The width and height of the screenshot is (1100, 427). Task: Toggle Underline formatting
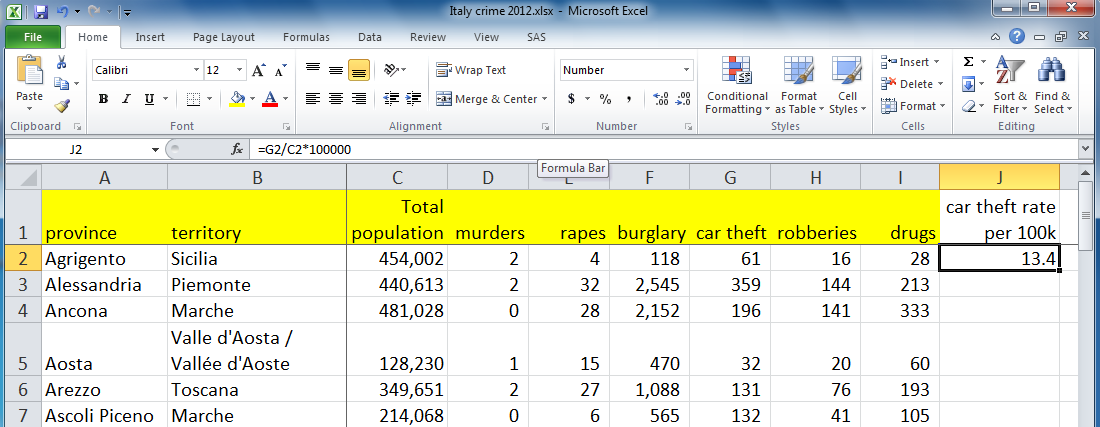(x=149, y=99)
